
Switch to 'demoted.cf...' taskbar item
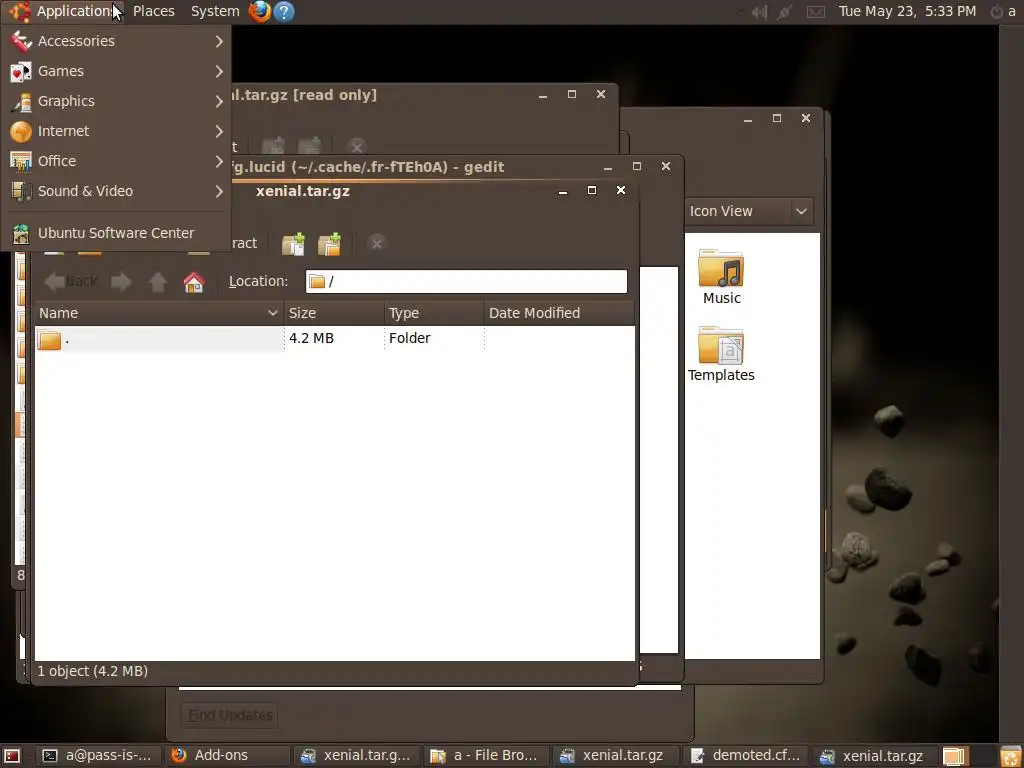click(746, 756)
